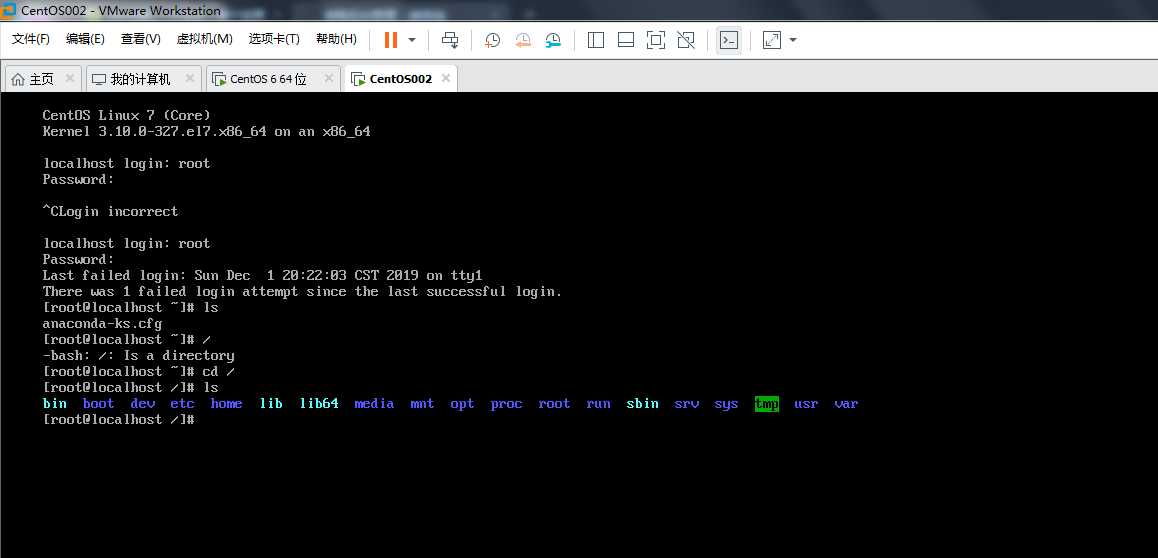
Task: Click the dev directory name
Action: tap(143, 404)
